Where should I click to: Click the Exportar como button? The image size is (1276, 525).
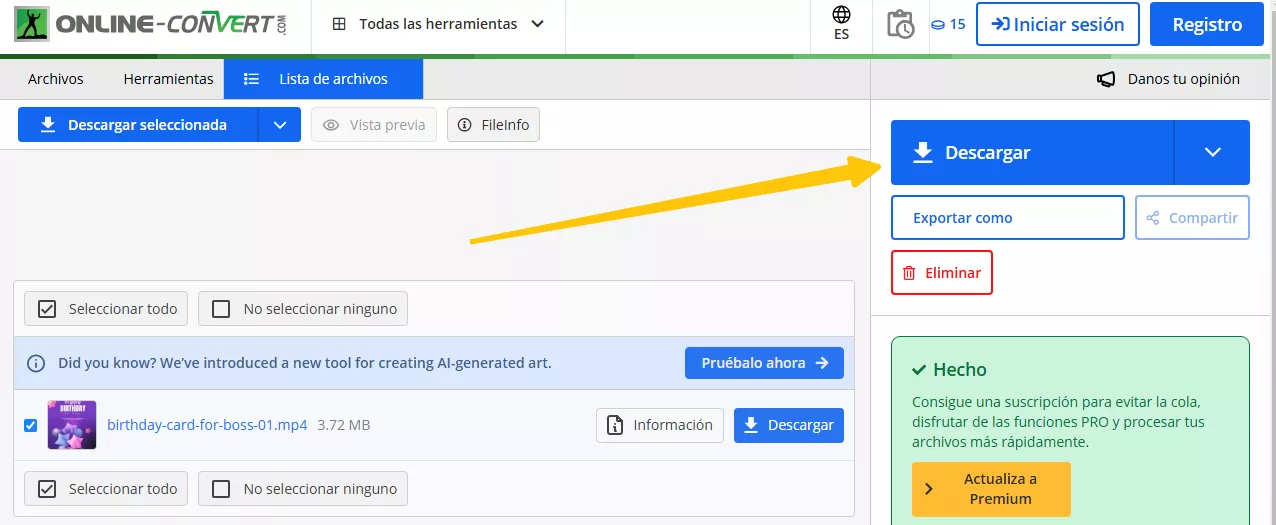(x=1008, y=218)
